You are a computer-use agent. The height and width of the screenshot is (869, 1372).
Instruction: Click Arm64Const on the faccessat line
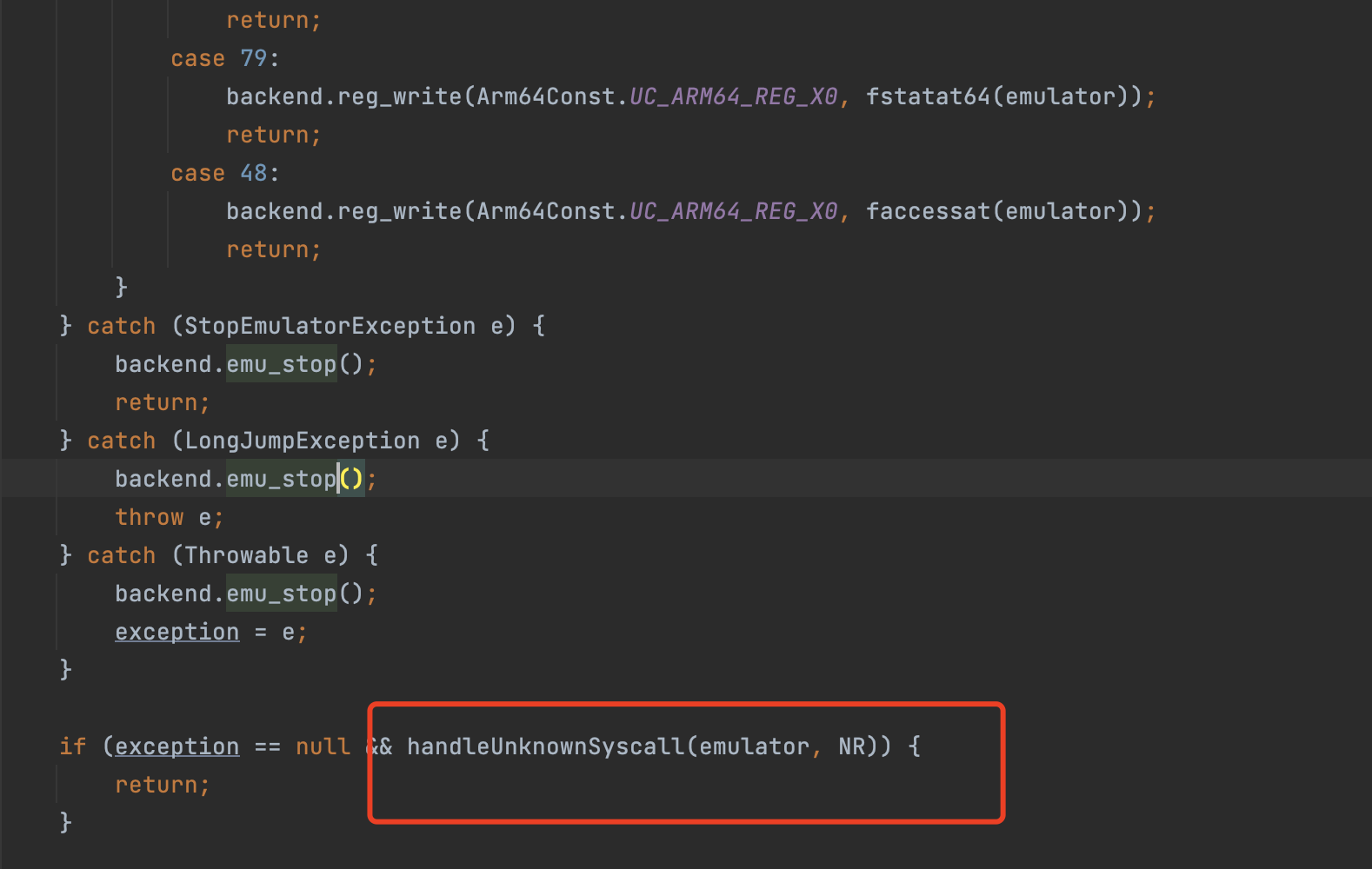(x=546, y=211)
